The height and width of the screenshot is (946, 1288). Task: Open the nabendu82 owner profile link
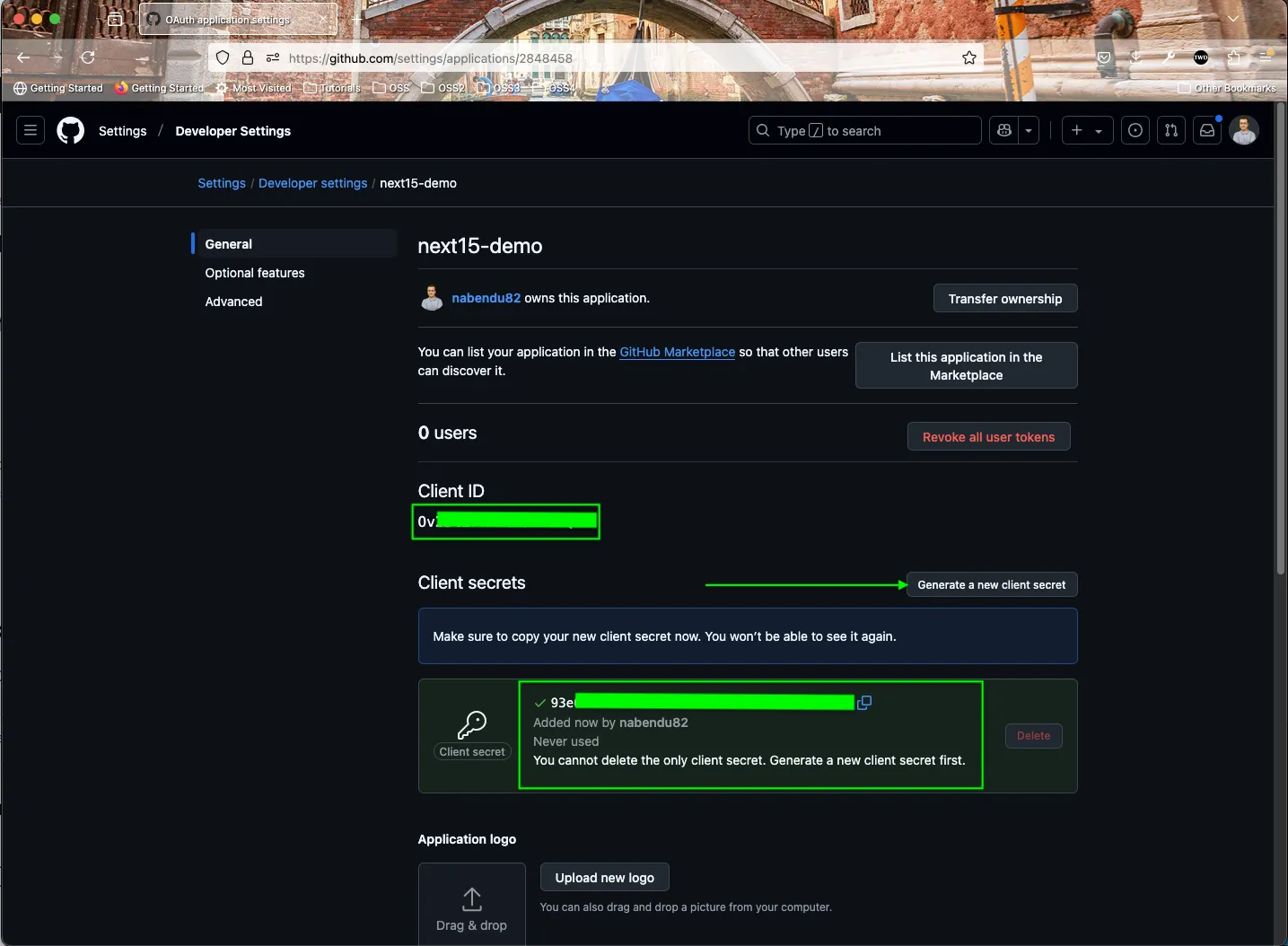486,298
